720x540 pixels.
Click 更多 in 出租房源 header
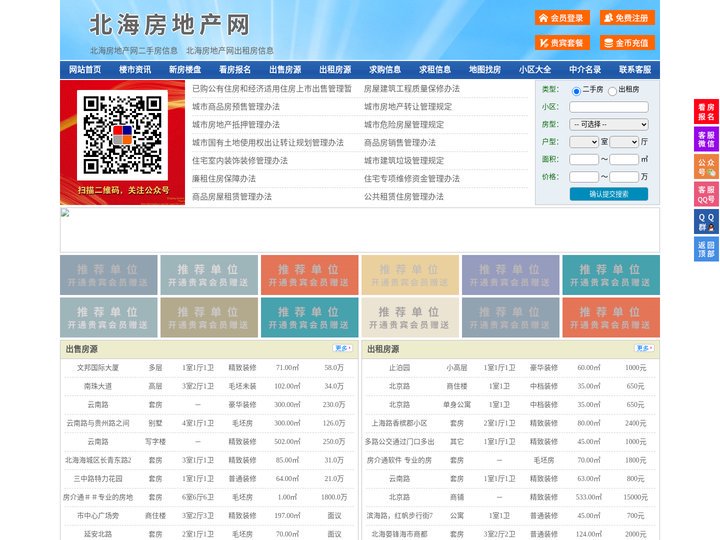point(644,349)
